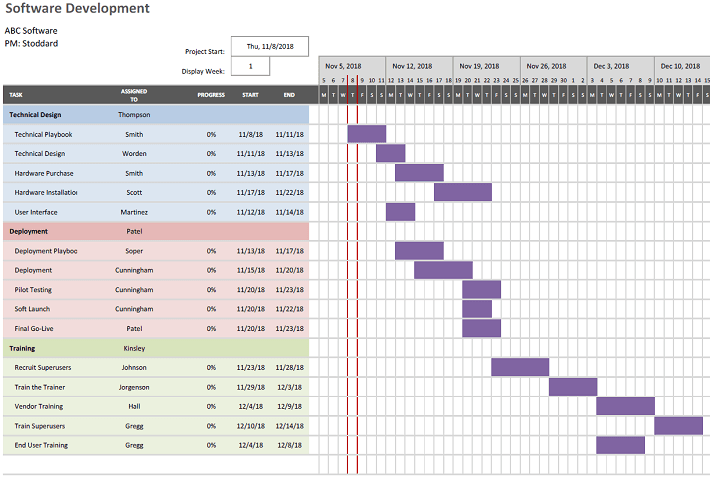Select the Jorgenson assignee cell
The width and height of the screenshot is (710, 477).
tap(134, 387)
